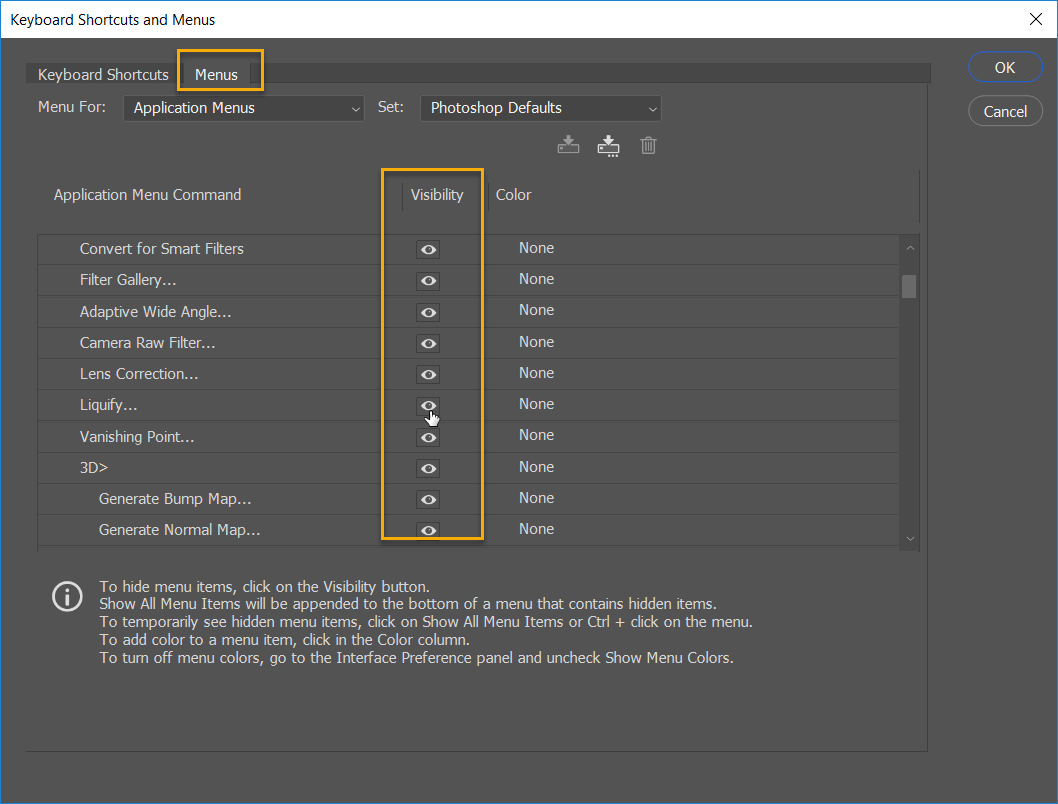Click the scrollbar thumb in the command list

(x=909, y=288)
